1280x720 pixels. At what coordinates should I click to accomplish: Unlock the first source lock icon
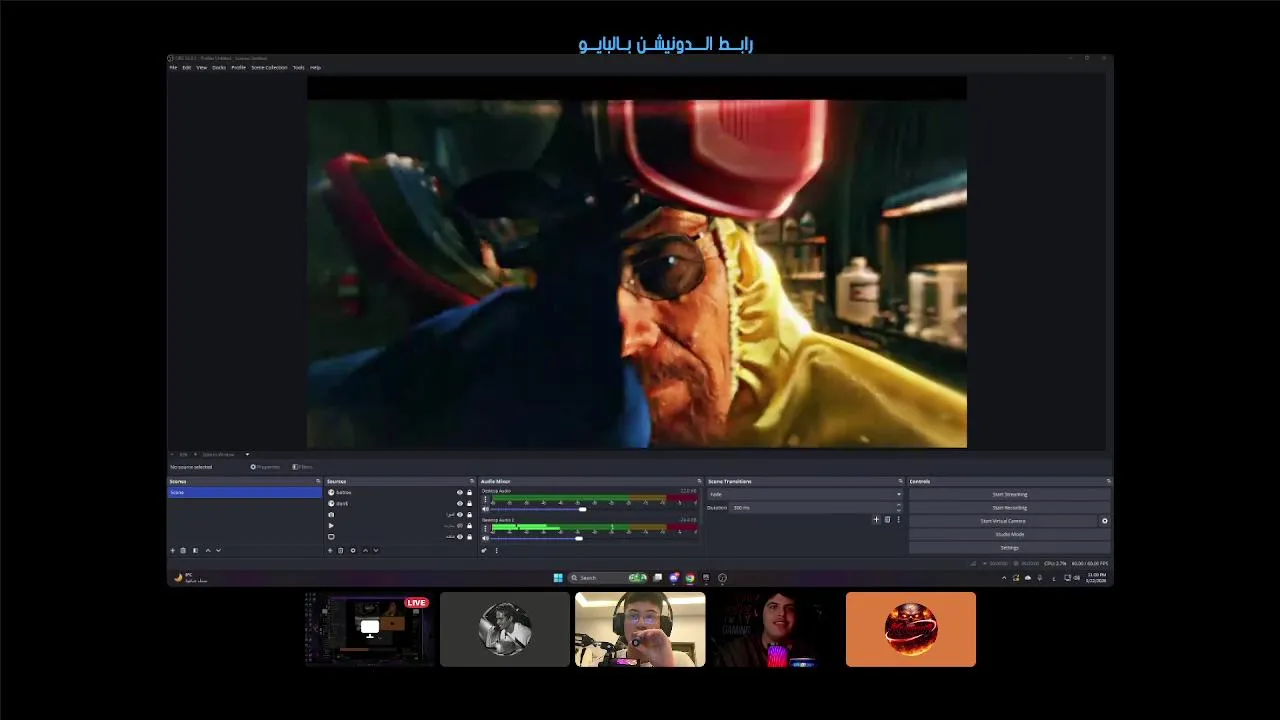click(x=469, y=492)
